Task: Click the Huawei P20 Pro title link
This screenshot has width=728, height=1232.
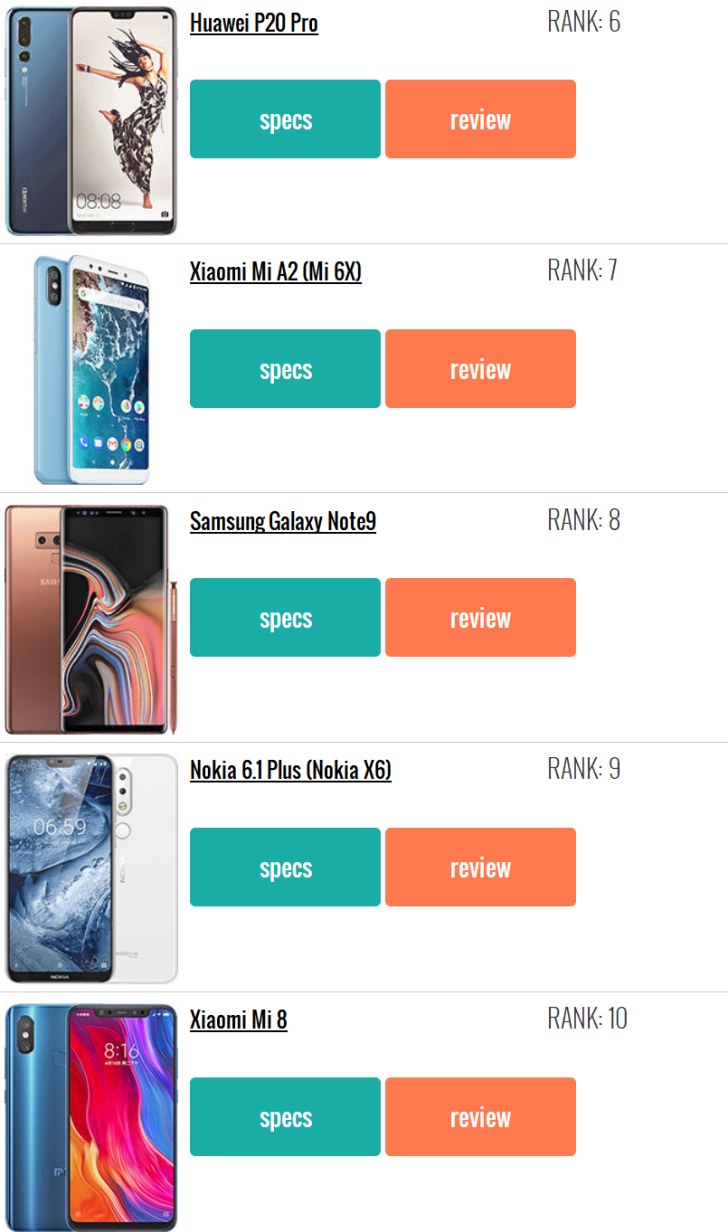Action: [254, 23]
